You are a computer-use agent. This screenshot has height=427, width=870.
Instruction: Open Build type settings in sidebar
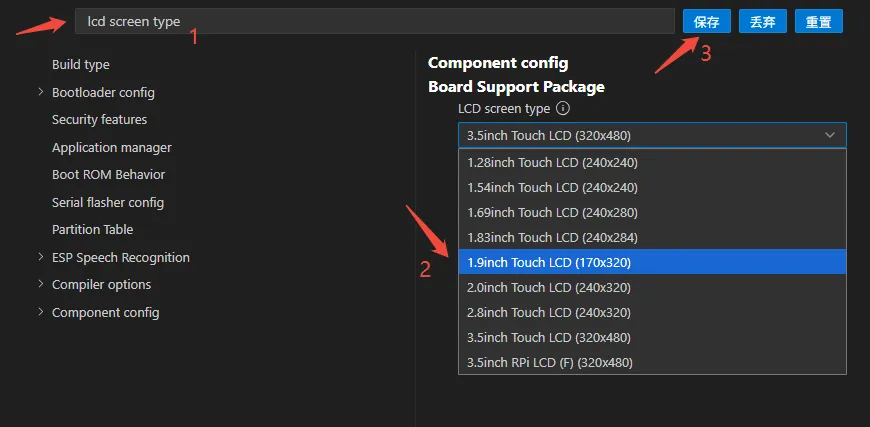[81, 65]
